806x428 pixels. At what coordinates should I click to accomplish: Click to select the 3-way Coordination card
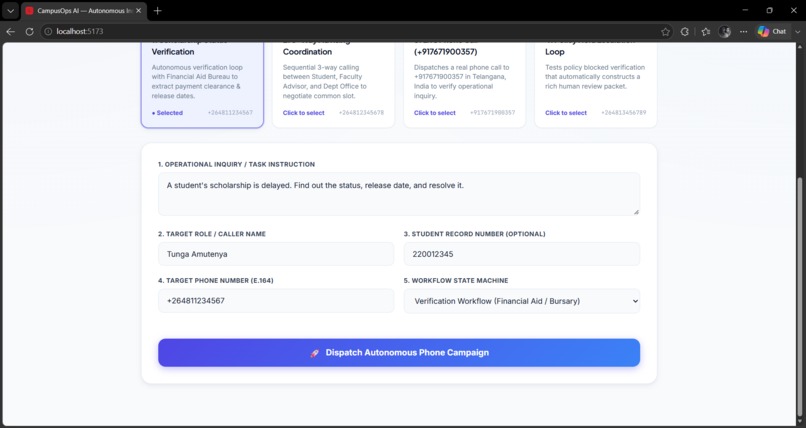coord(333,85)
